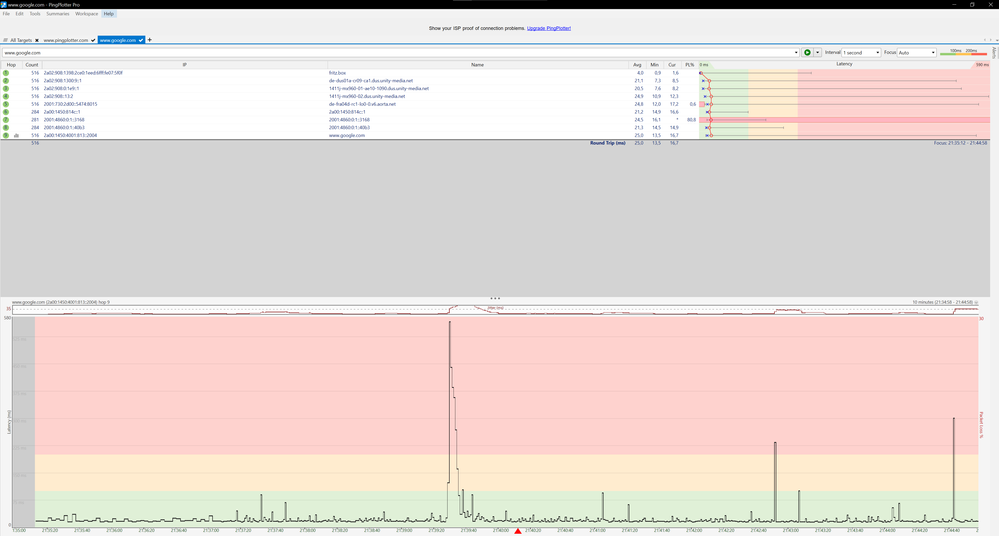Click the PingPlotter app icon in title bar
The image size is (999, 536).
4,4
